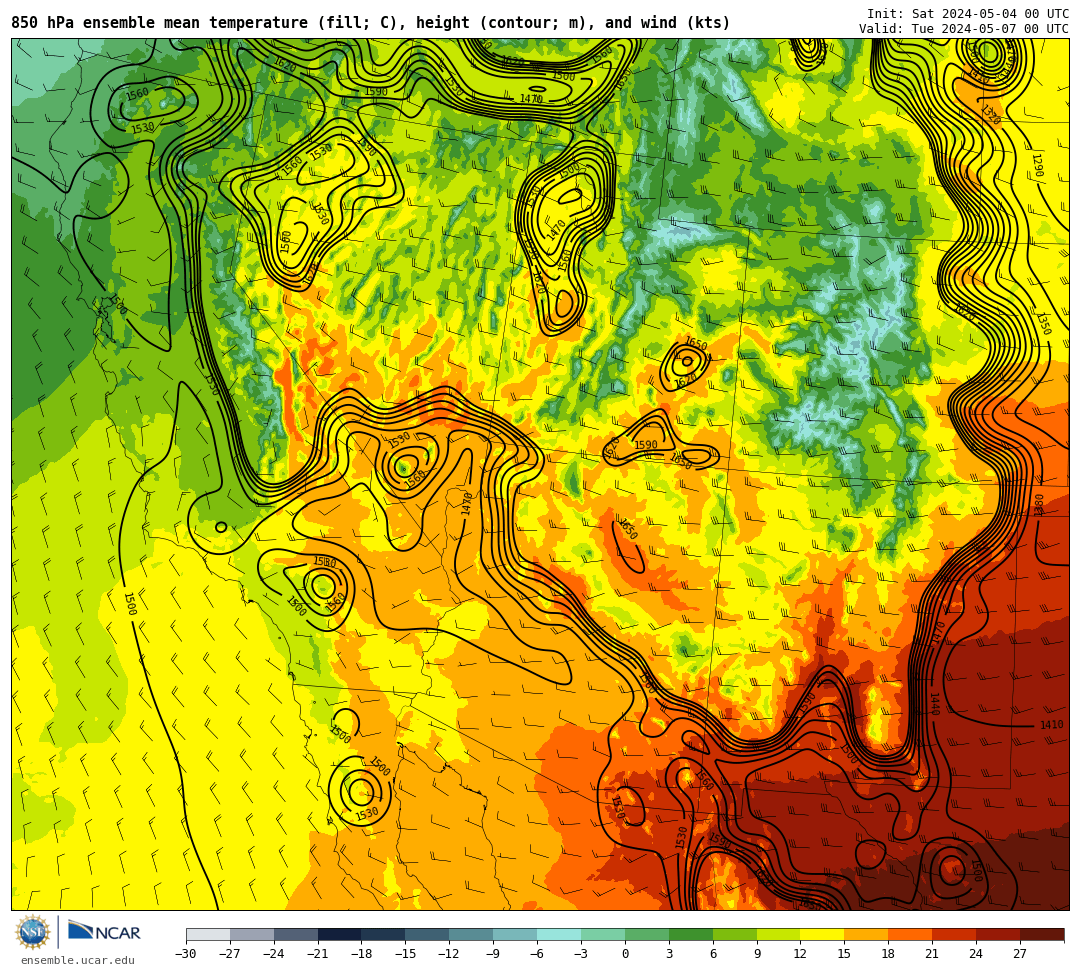This screenshot has height=973, width=1080.
Task: Pick the lime swatch between 9 and 12
Action: (x=779, y=934)
